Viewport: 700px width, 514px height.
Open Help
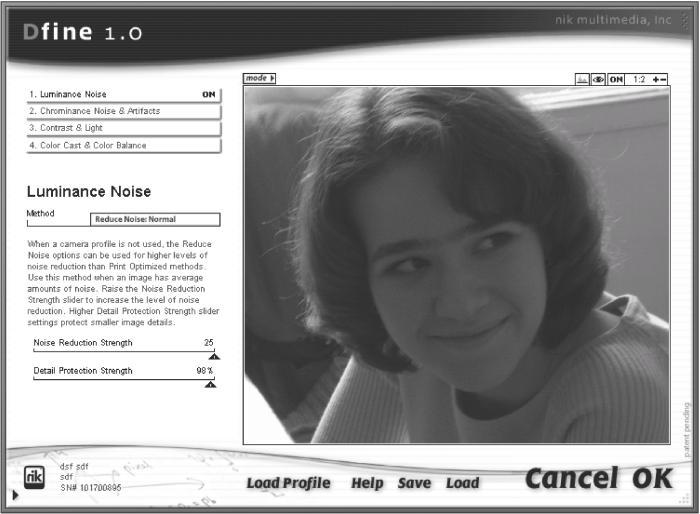(x=367, y=483)
